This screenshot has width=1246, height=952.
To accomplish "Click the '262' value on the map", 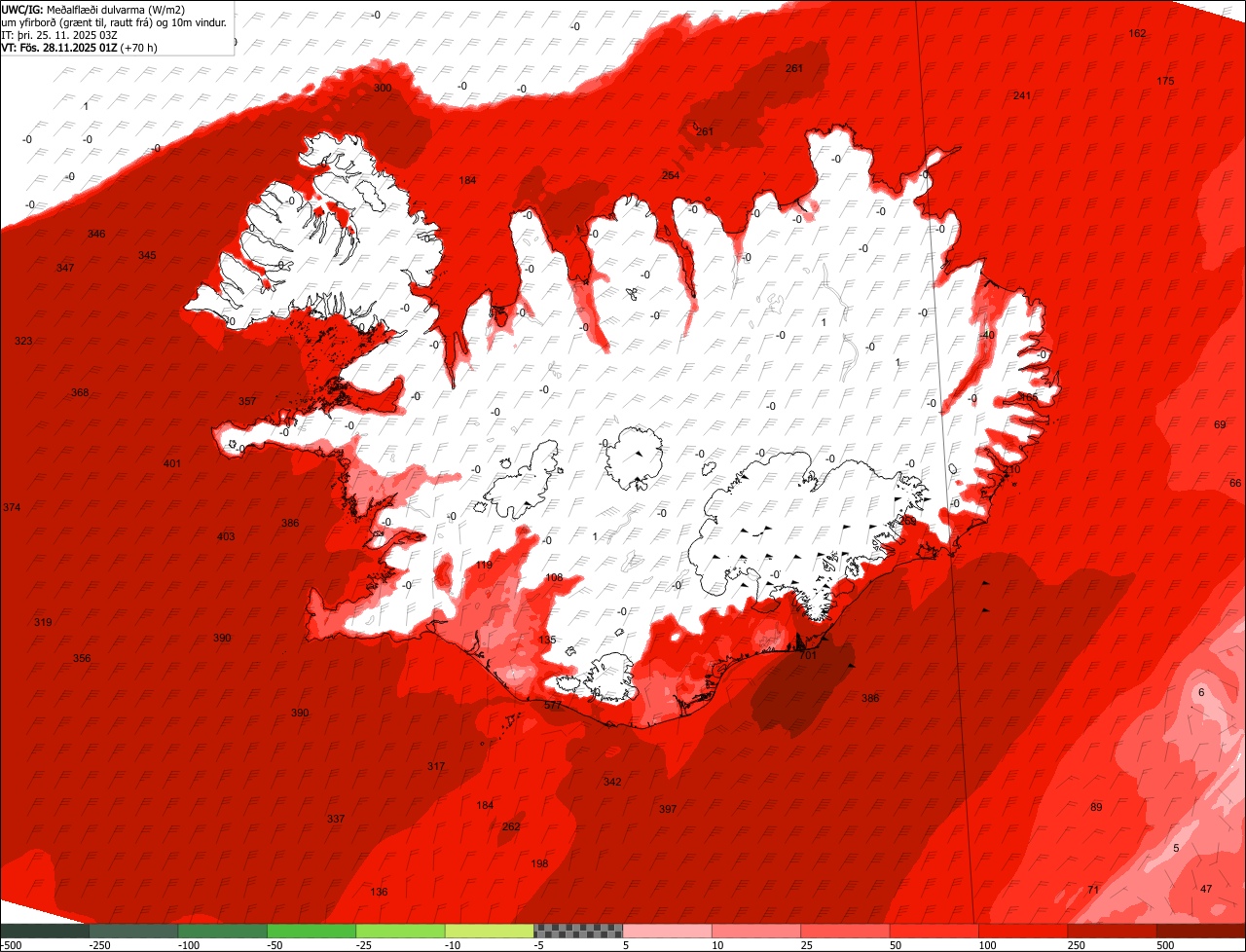I will pyautogui.click(x=511, y=826).
